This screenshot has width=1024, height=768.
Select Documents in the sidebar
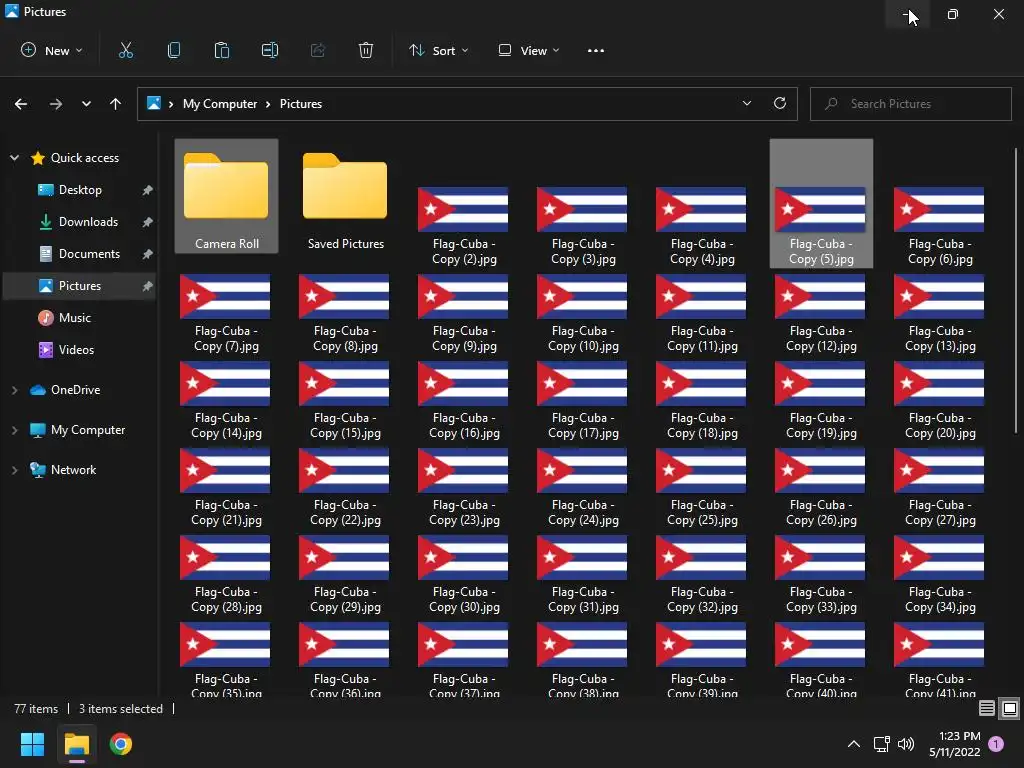[x=89, y=253]
